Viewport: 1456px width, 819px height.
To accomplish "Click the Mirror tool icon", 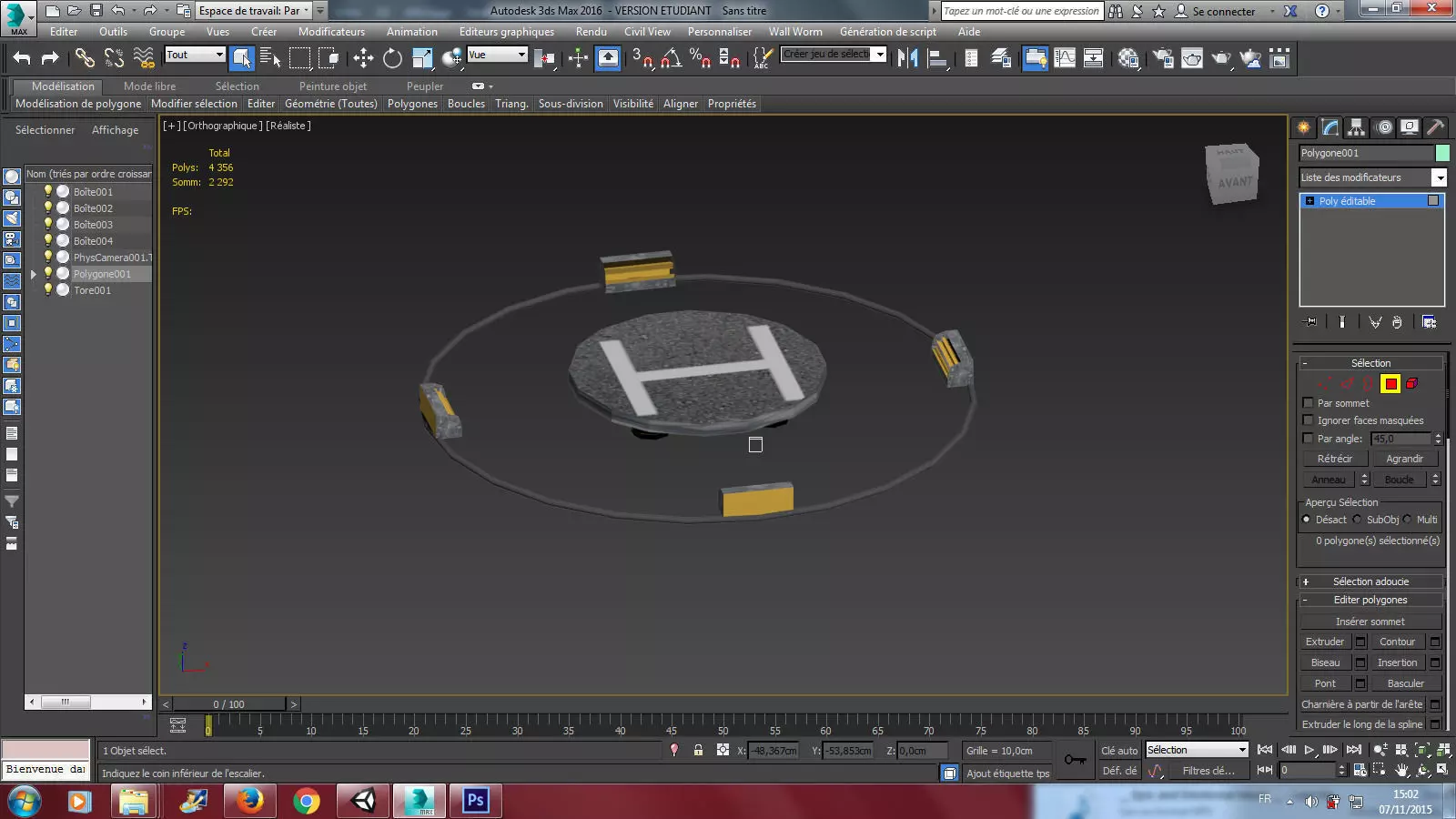I will [x=907, y=58].
